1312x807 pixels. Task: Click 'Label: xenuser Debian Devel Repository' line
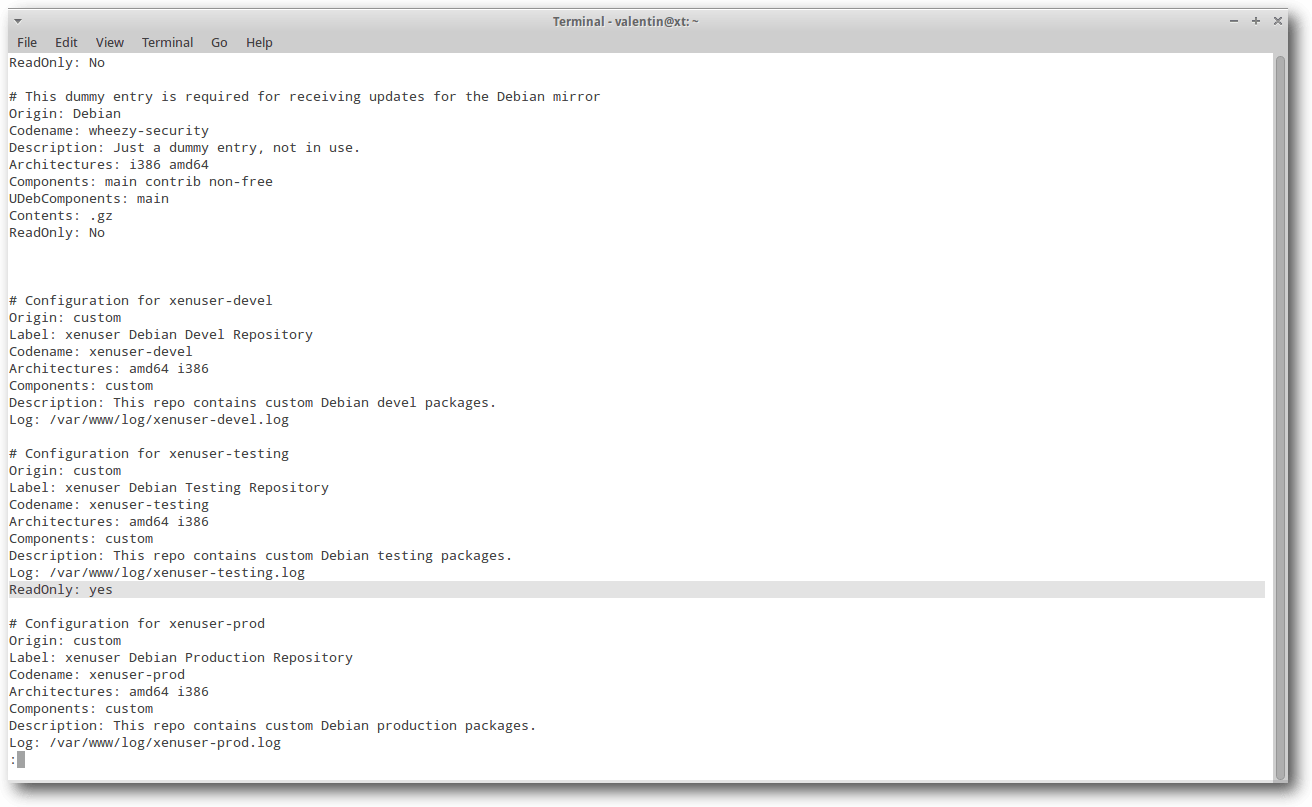(161, 334)
